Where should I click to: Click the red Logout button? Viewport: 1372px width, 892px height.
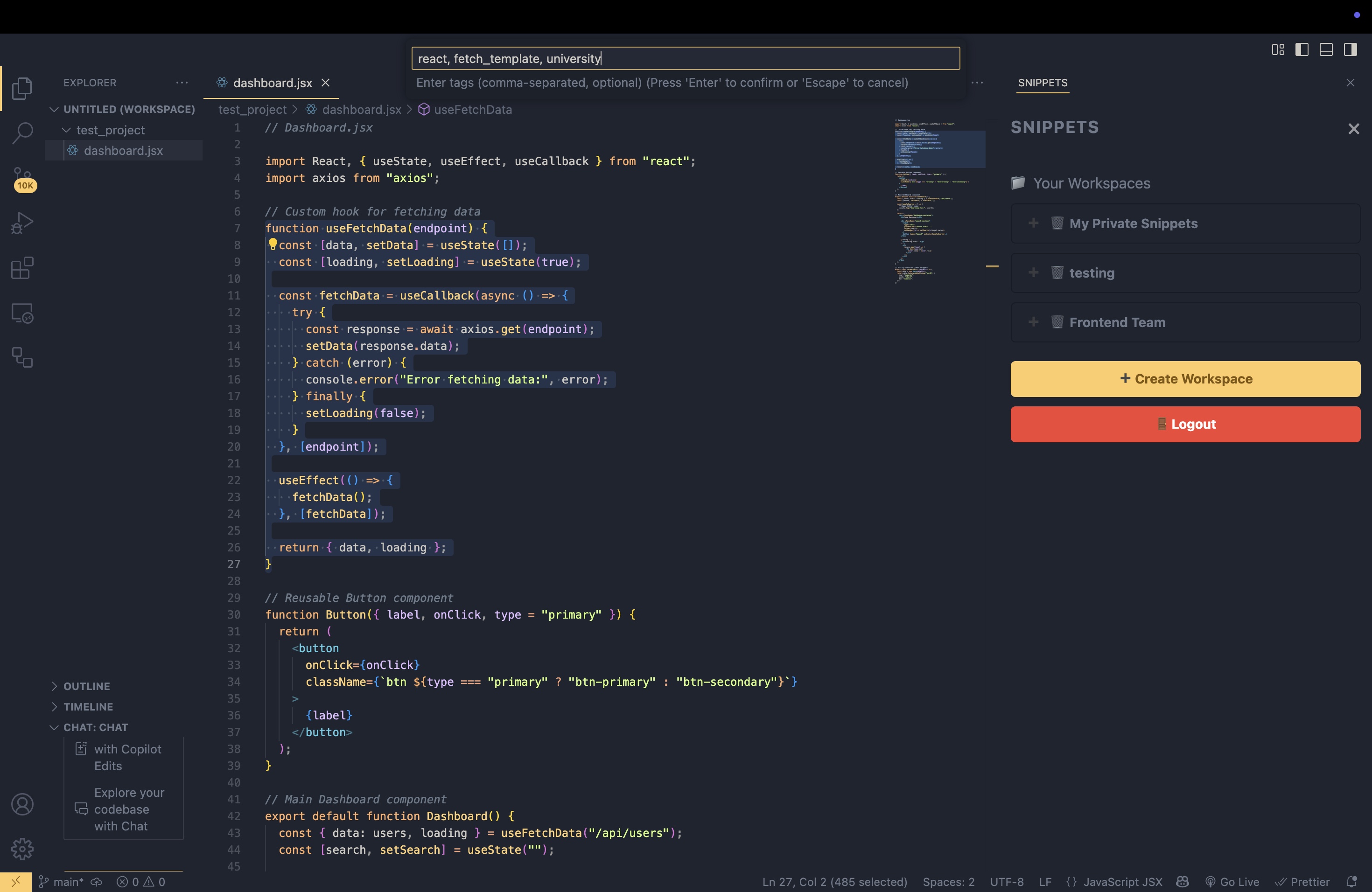(x=1185, y=424)
